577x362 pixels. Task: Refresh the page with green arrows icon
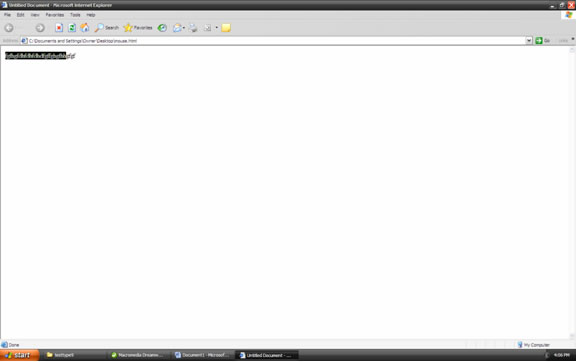(72, 28)
